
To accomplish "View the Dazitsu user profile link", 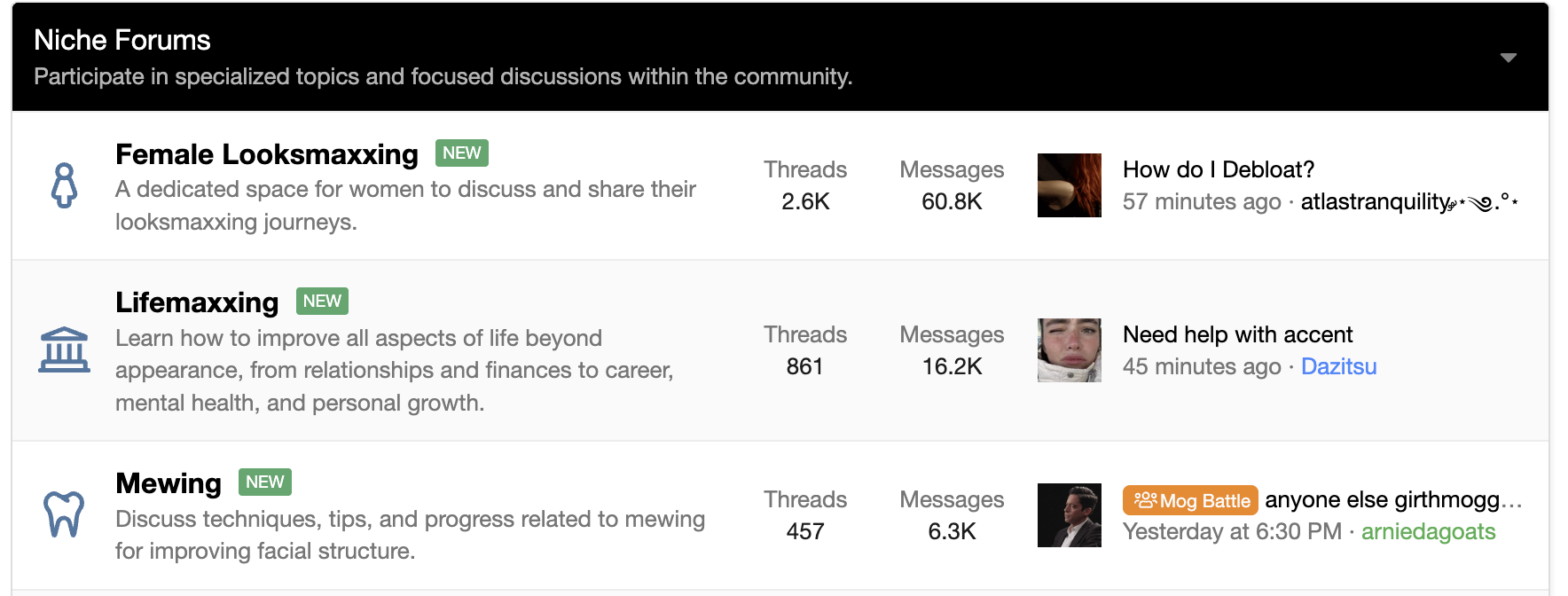I will [1338, 366].
